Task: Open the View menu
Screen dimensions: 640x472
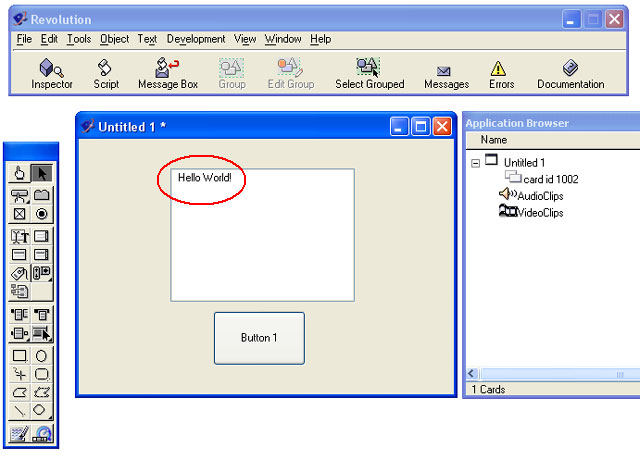Action: point(245,39)
